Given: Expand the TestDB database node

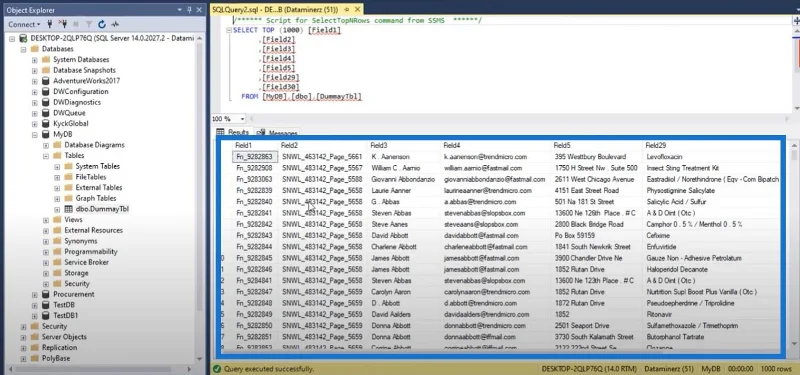Looking at the screenshot, I should (35, 305).
